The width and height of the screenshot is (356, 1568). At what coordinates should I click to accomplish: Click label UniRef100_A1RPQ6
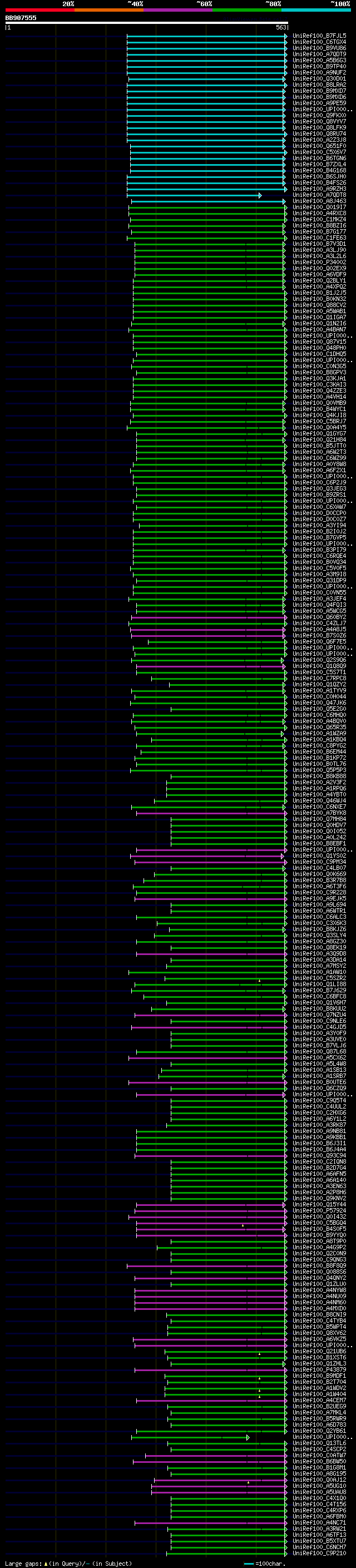319,788
